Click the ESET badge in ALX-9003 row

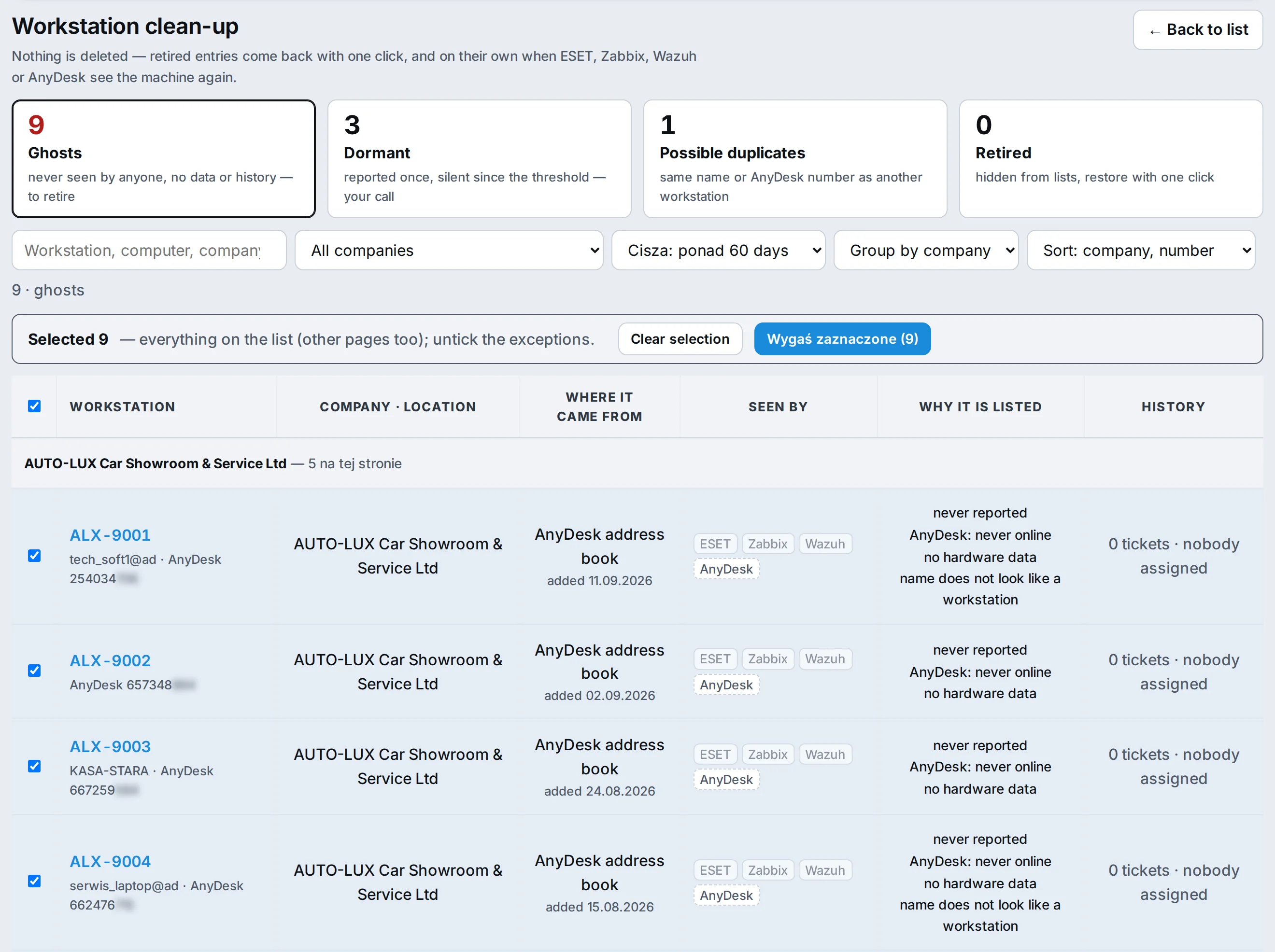pyautogui.click(x=715, y=755)
